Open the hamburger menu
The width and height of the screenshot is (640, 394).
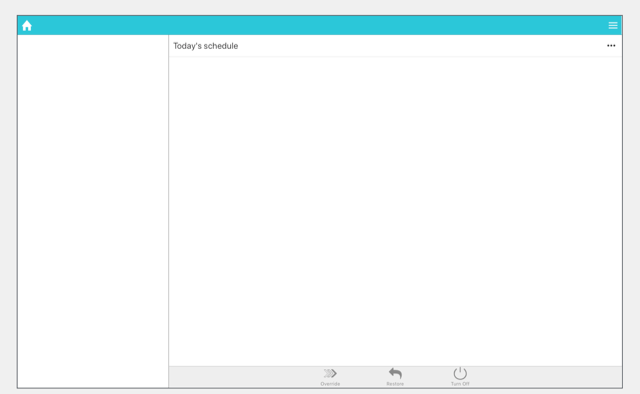[x=613, y=25]
